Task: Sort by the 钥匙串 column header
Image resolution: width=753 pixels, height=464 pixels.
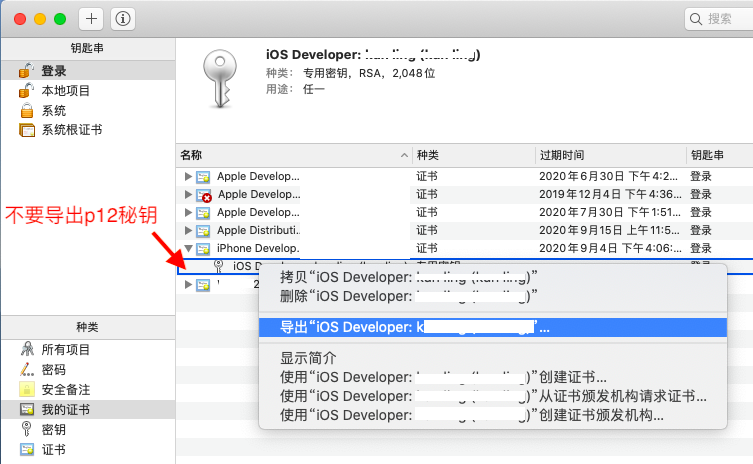Action: (719, 155)
